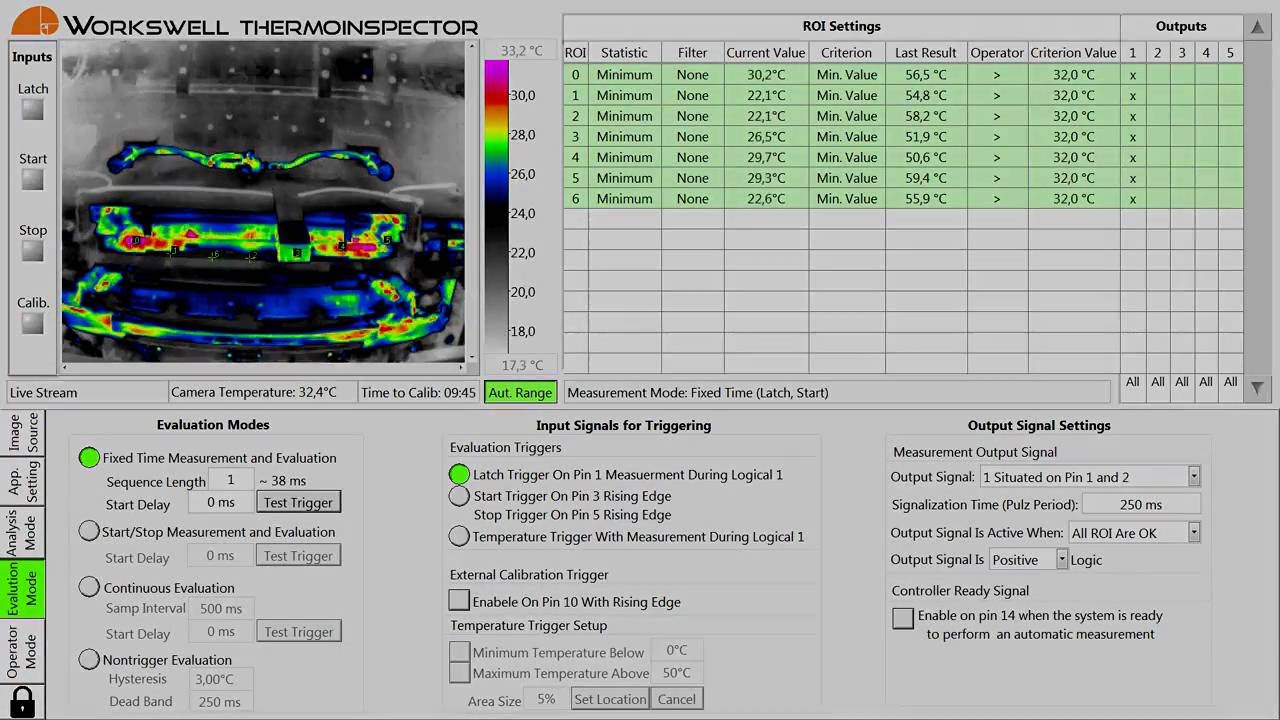
Task: Click the lock icon in the bottom-left corner
Action: (x=22, y=701)
